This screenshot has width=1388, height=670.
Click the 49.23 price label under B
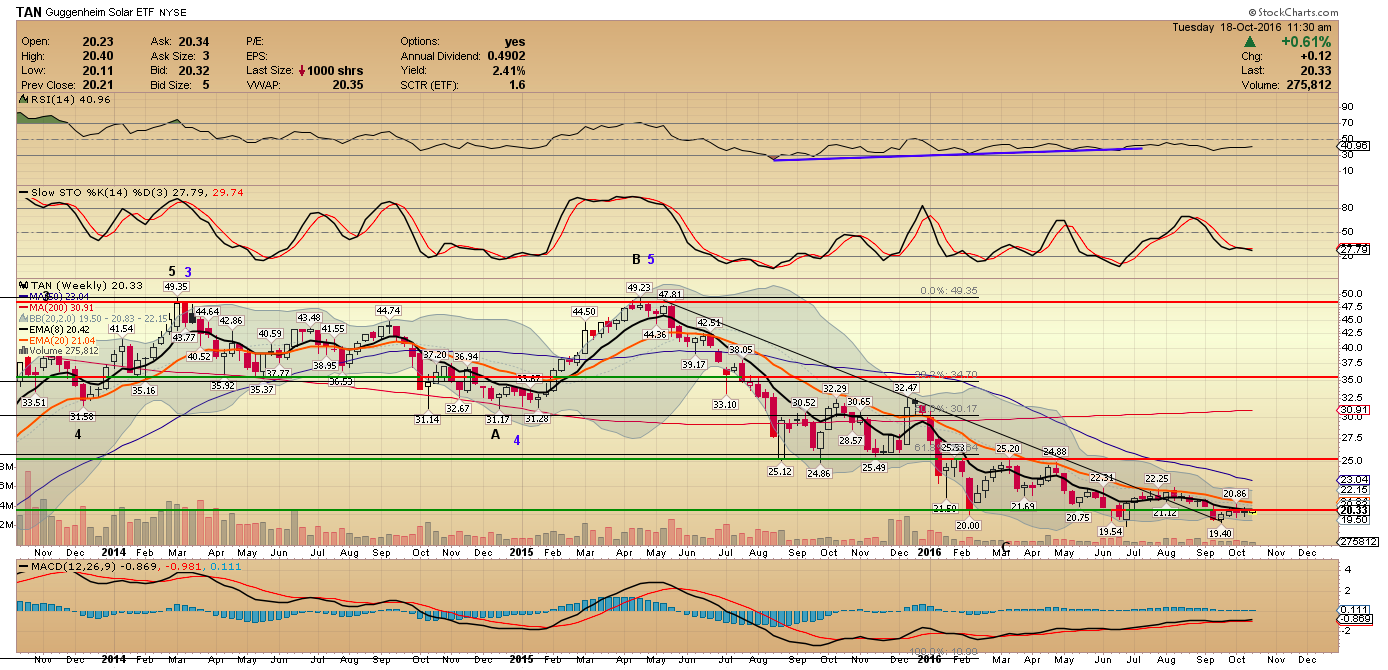pyautogui.click(x=639, y=287)
